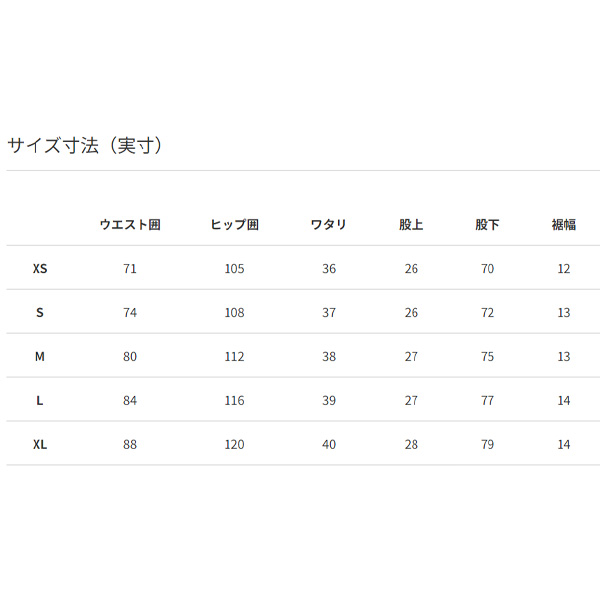Select the 股下 column header
Screen dimensions: 600x600
click(487, 225)
